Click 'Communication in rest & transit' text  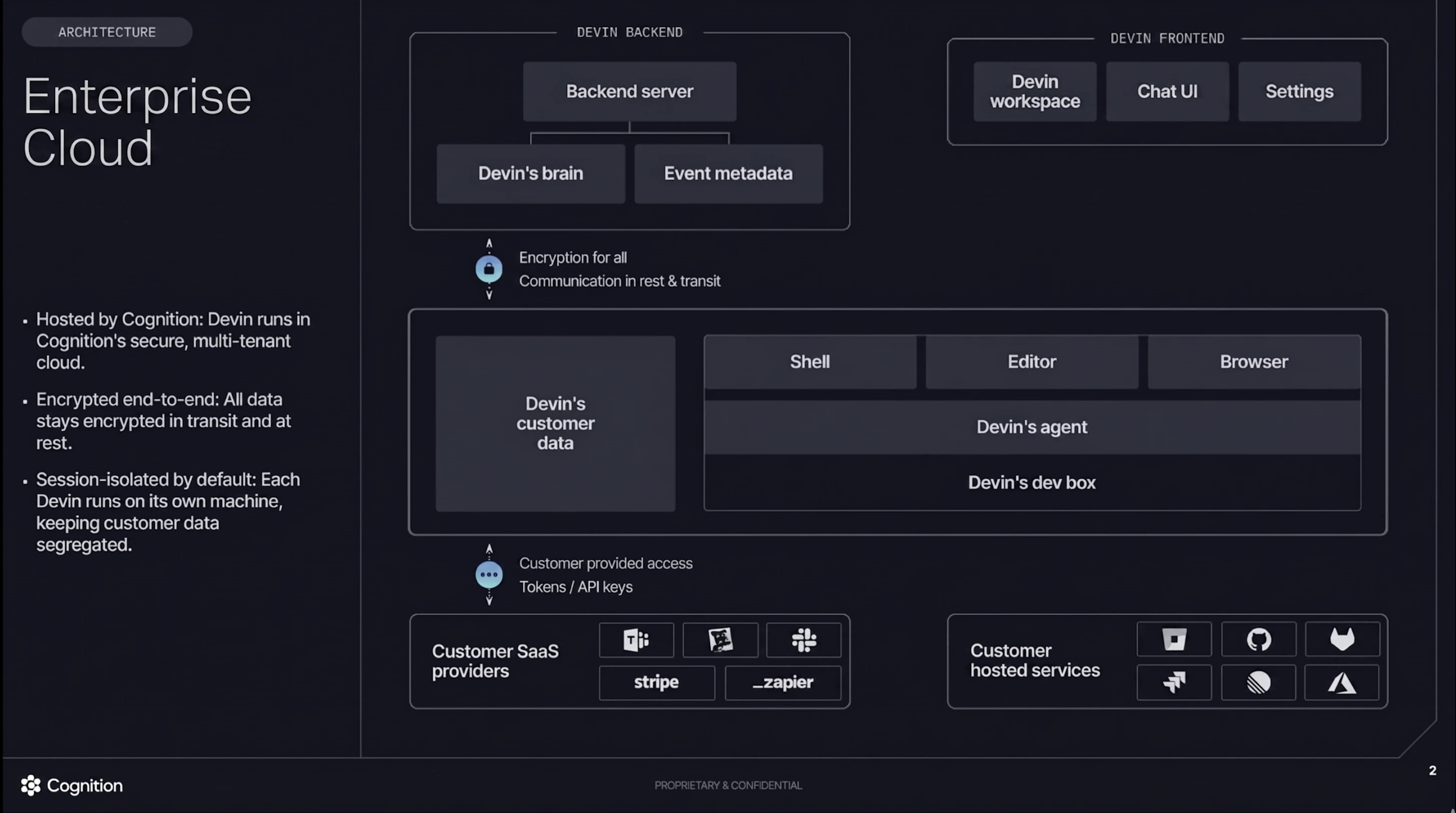click(620, 281)
